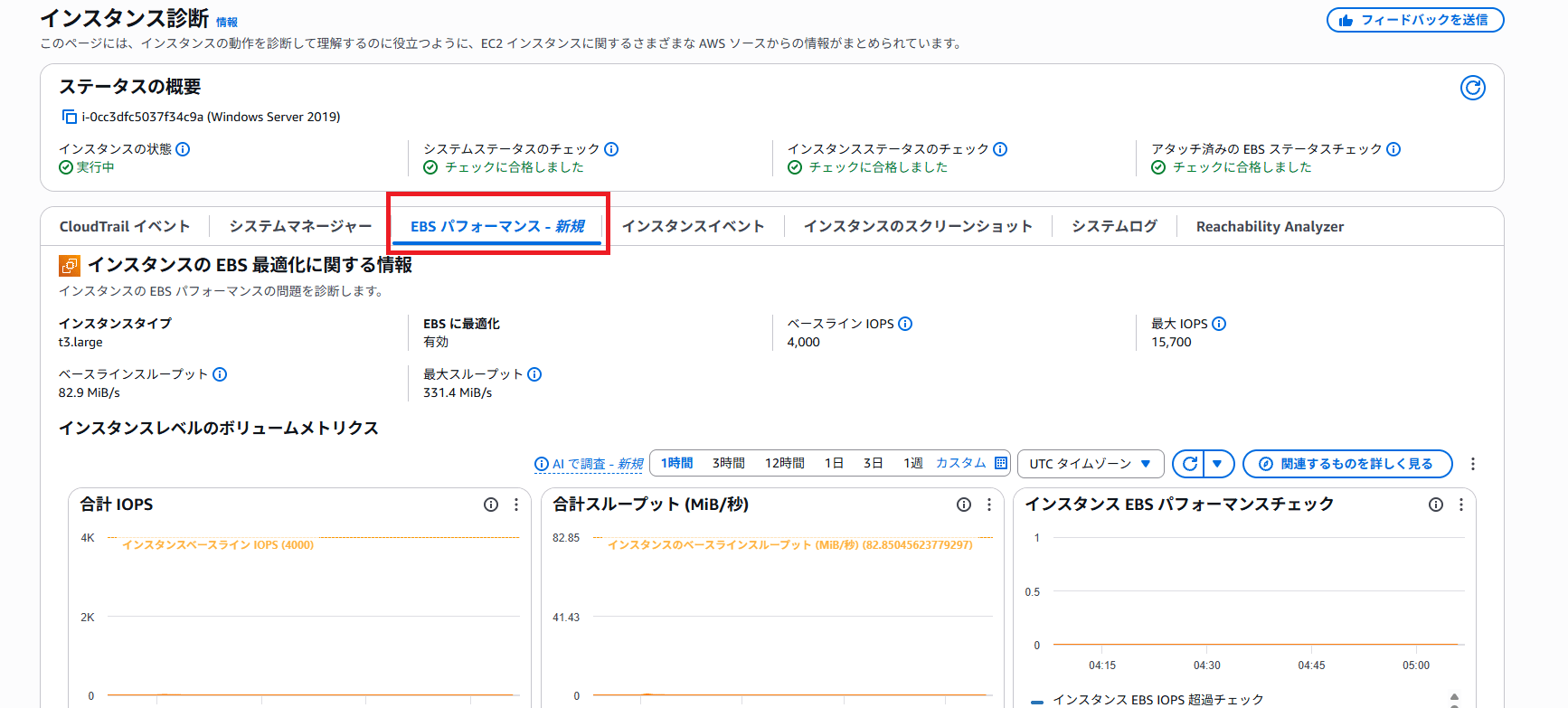Viewport: 1568px width, 708px height.
Task: Refresh the volume metrics charts
Action: click(x=1189, y=464)
